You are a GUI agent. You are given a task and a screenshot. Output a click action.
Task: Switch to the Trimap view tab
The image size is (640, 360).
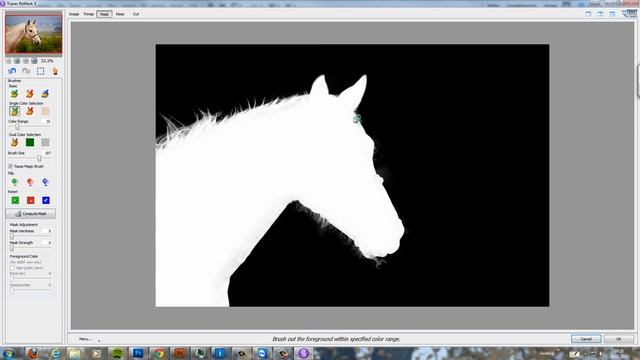point(89,14)
